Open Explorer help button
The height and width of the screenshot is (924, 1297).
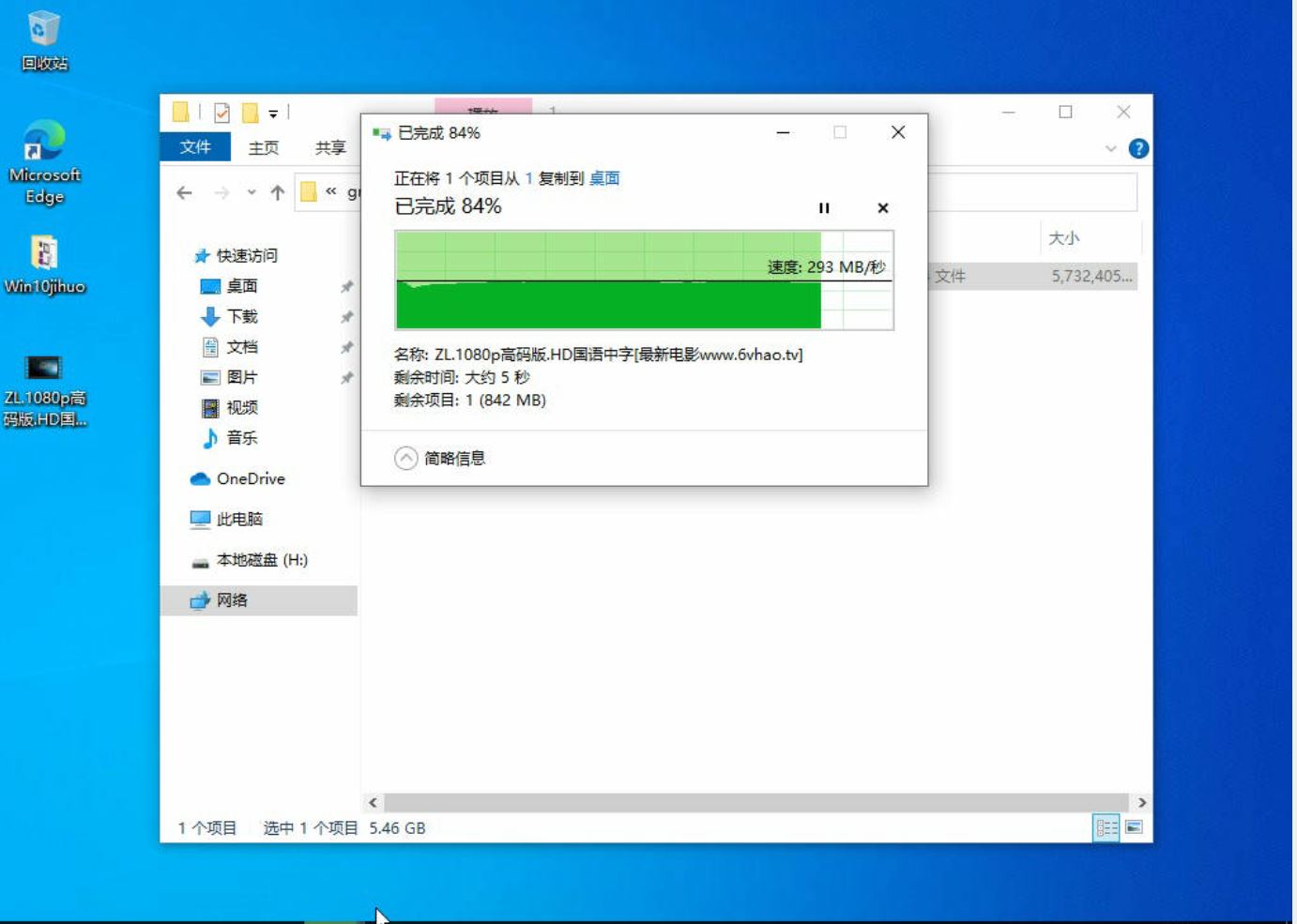coord(1138,148)
